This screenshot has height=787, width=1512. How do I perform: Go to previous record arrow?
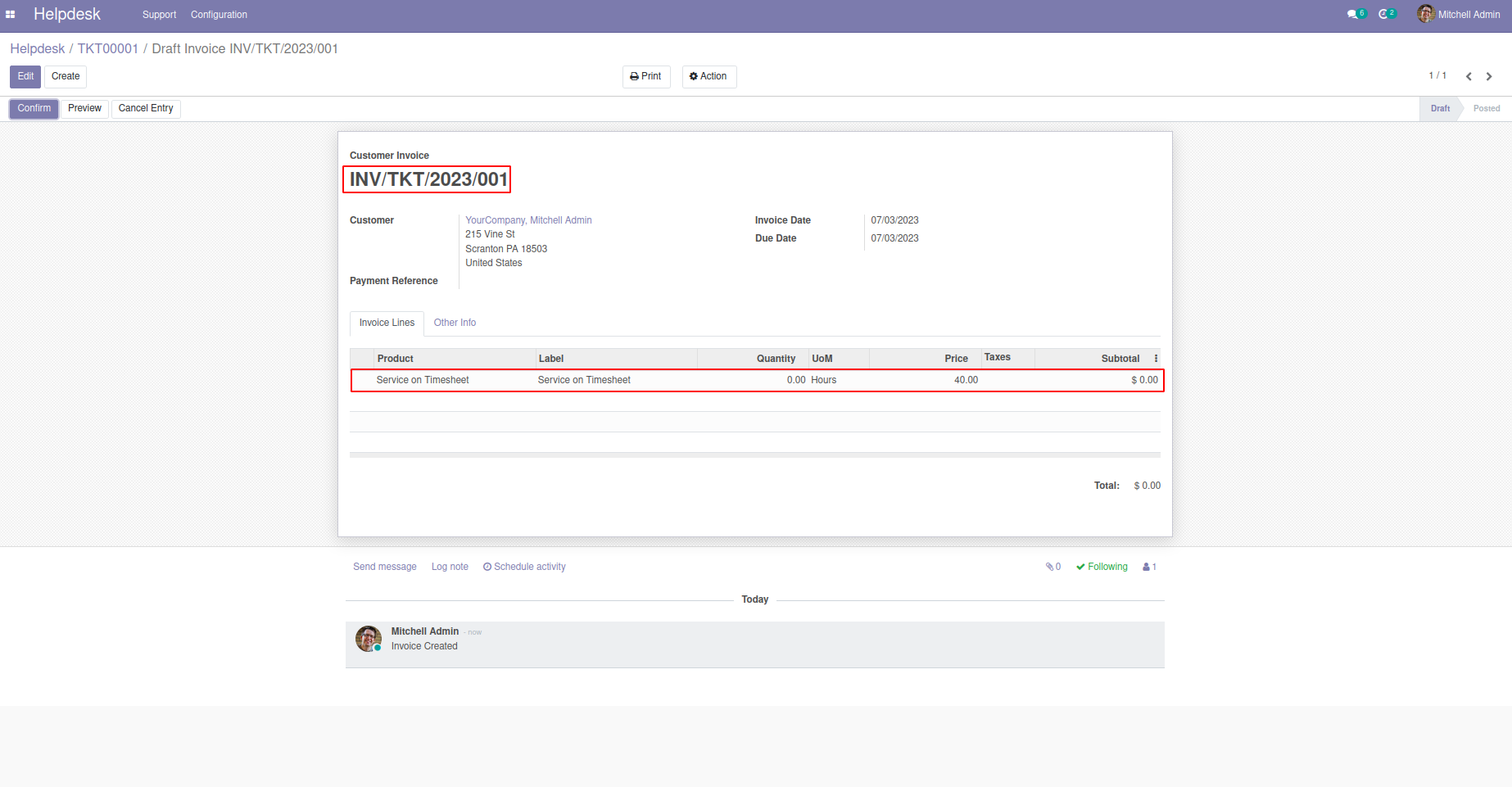(1469, 76)
